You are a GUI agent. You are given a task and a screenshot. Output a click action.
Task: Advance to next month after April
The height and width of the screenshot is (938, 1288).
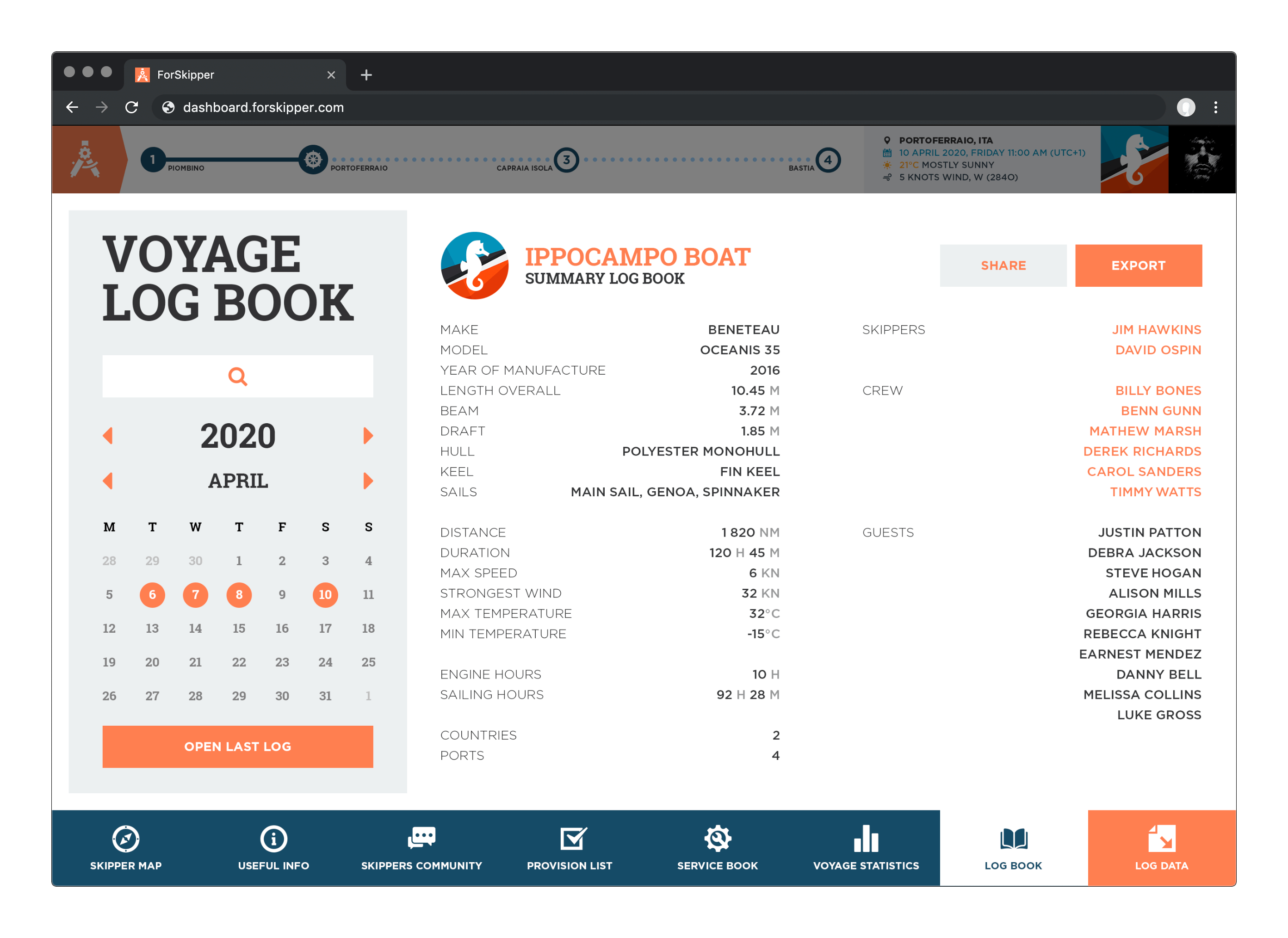coord(368,481)
